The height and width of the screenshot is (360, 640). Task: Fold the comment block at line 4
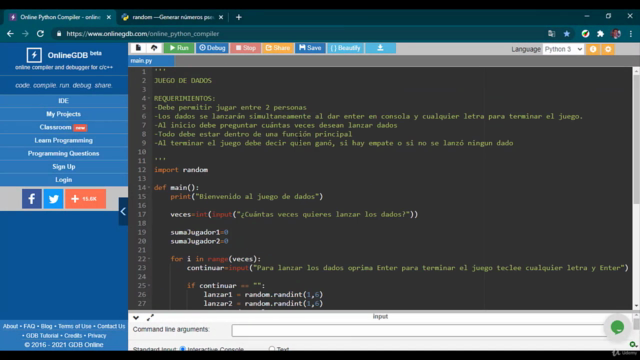pos(149,98)
